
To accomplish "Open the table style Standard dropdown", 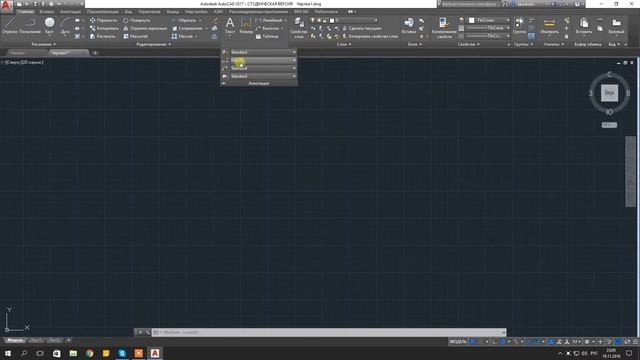I will (263, 76).
